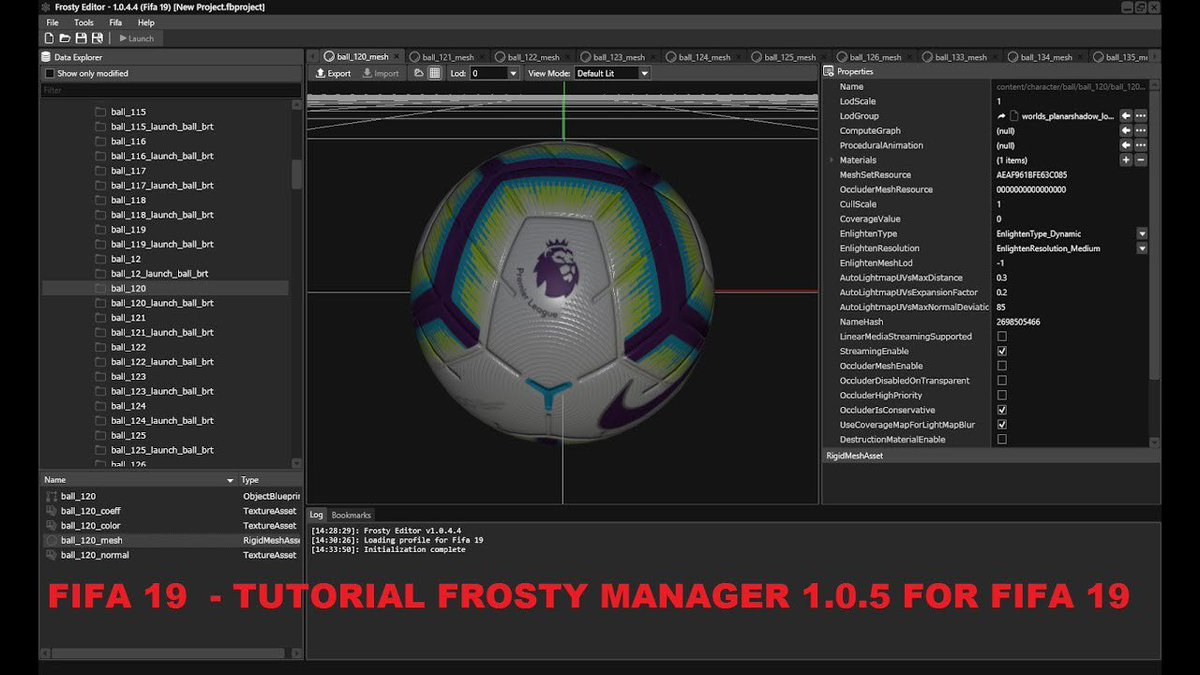
Task: Click the grid icon beside the camera icon
Action: [x=434, y=73]
